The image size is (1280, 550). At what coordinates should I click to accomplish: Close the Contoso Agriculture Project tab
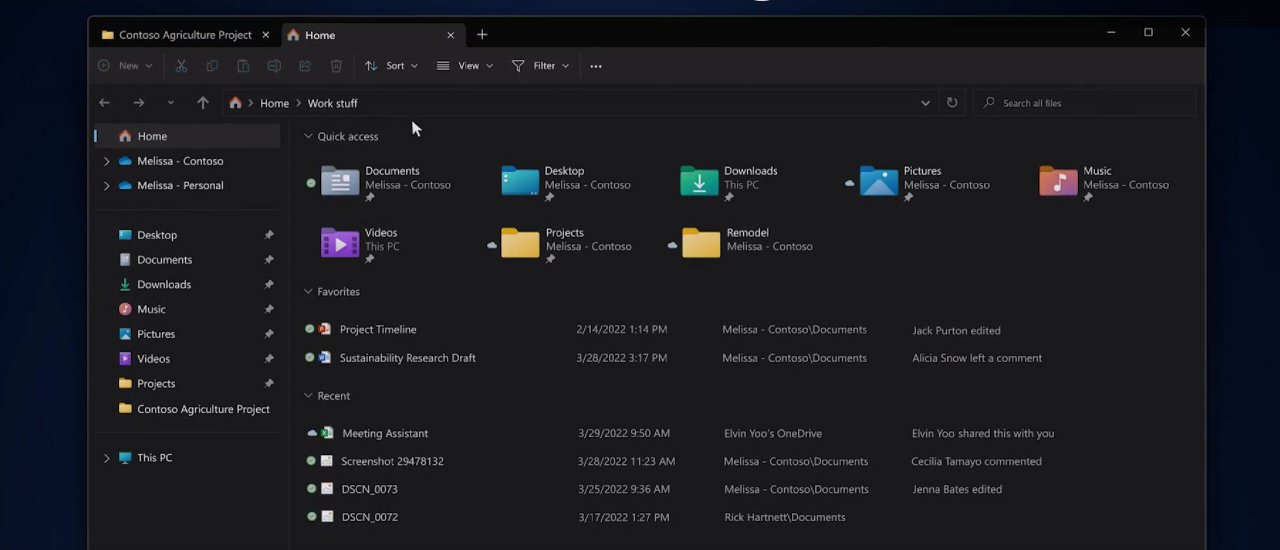[266, 35]
